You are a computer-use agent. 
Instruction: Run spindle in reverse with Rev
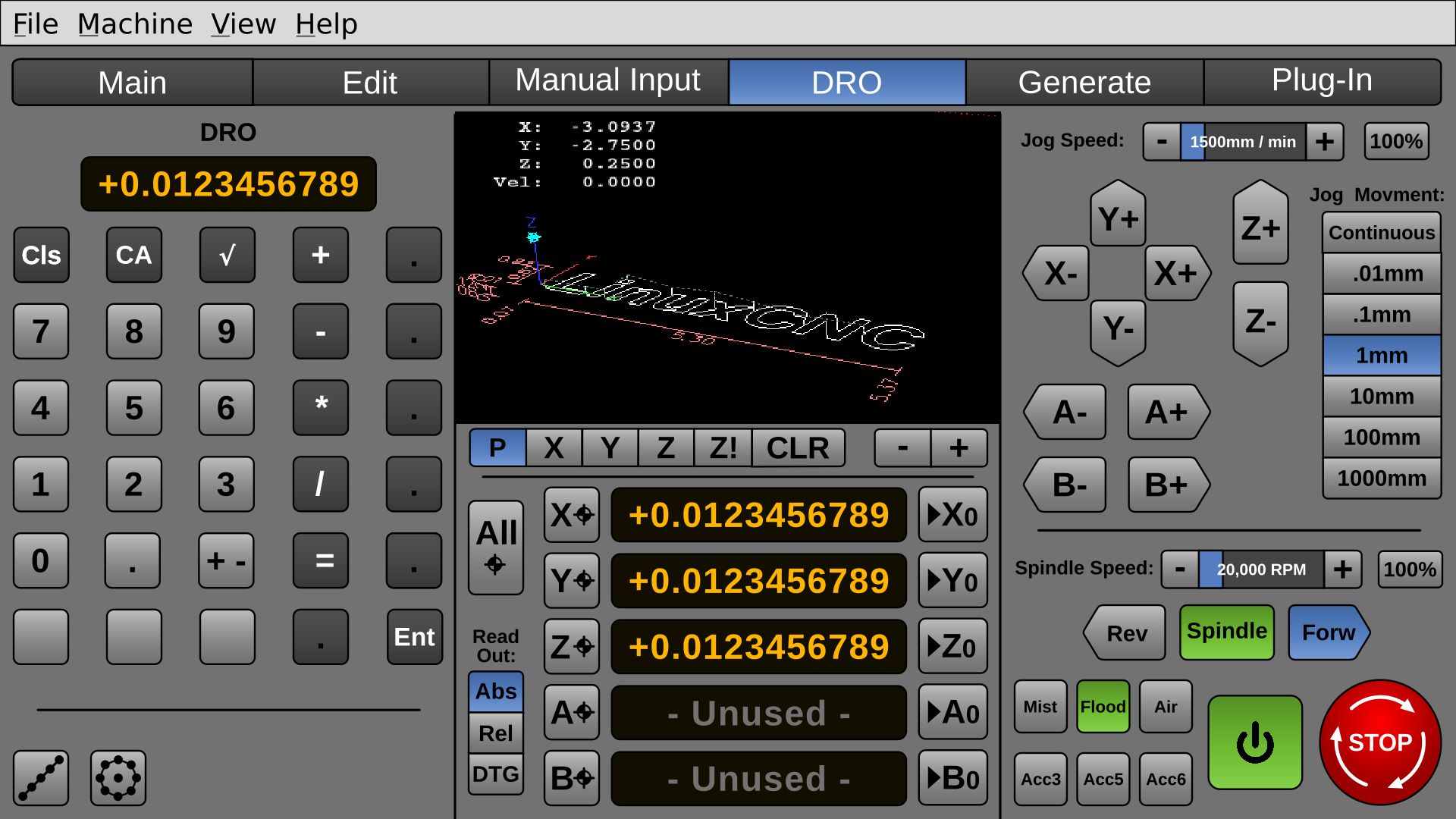point(1125,632)
